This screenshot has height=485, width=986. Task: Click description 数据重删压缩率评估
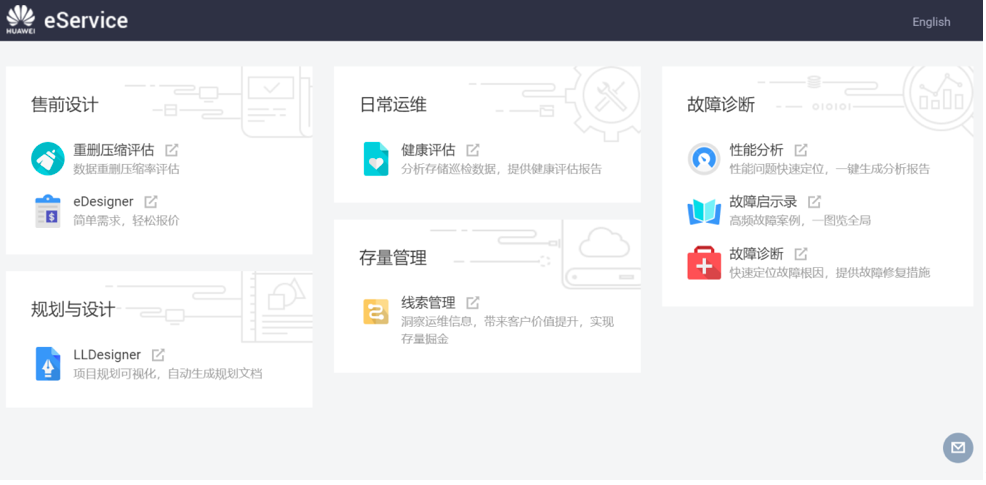tap(126, 169)
